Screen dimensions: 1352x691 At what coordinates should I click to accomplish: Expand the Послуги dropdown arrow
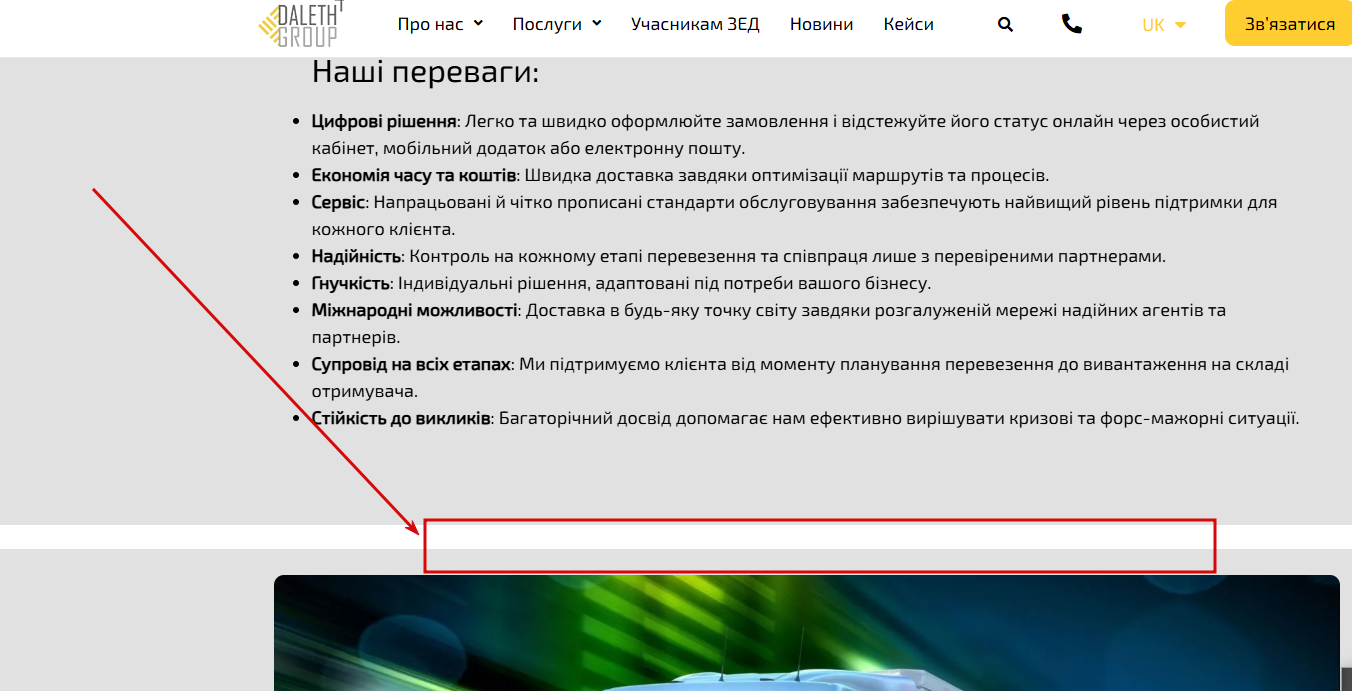coord(597,24)
